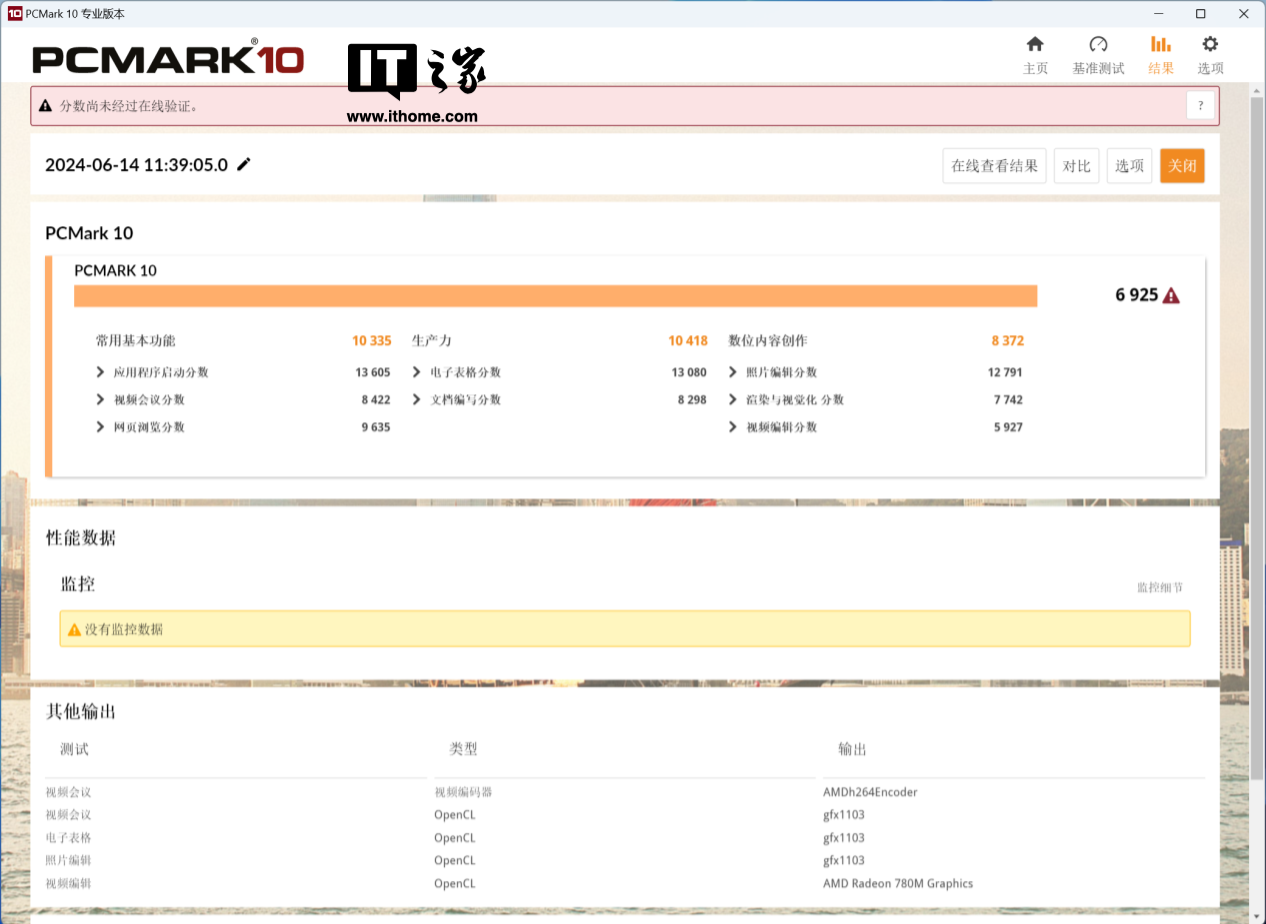Click the red warning icon beside 6 925
1266x924 pixels.
click(x=1171, y=296)
